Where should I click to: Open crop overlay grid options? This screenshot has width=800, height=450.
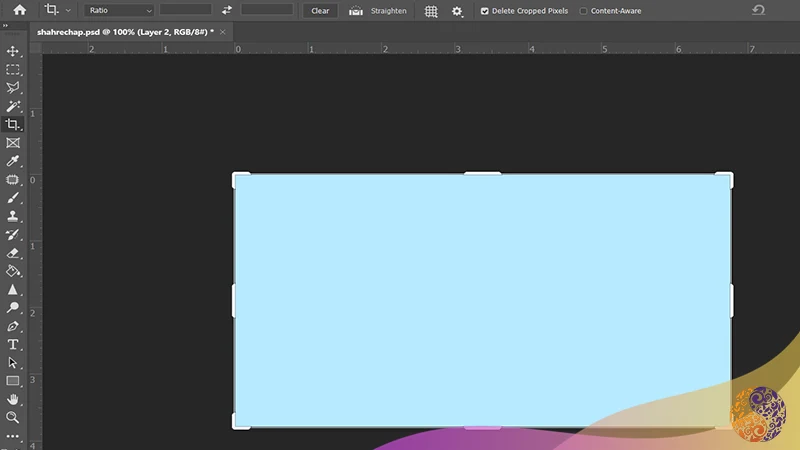[x=431, y=11]
